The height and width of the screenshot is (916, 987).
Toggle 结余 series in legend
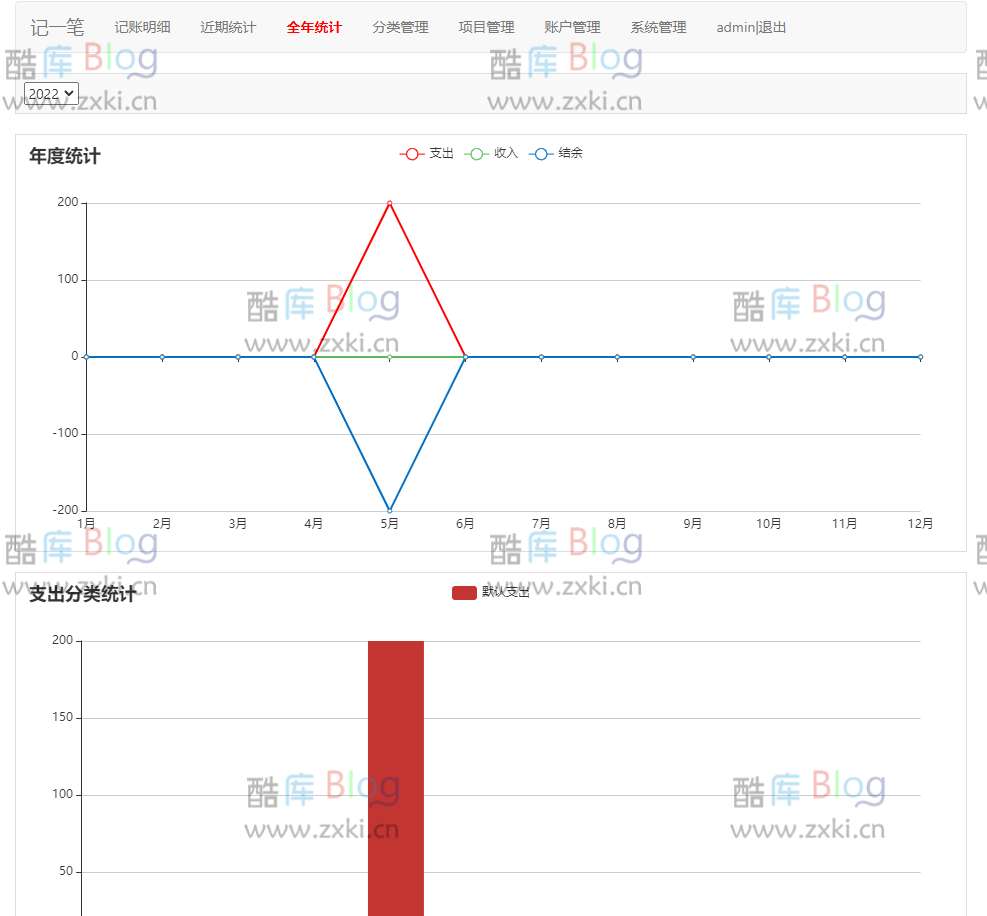point(556,154)
